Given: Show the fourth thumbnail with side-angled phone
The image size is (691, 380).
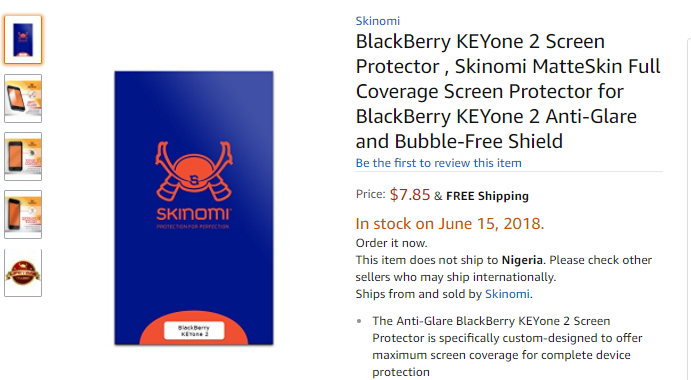Looking at the screenshot, I should pyautogui.click(x=23, y=215).
